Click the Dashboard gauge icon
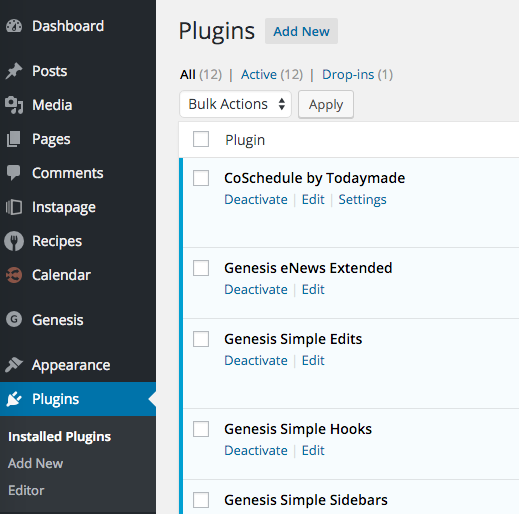The image size is (519, 514). point(14,26)
